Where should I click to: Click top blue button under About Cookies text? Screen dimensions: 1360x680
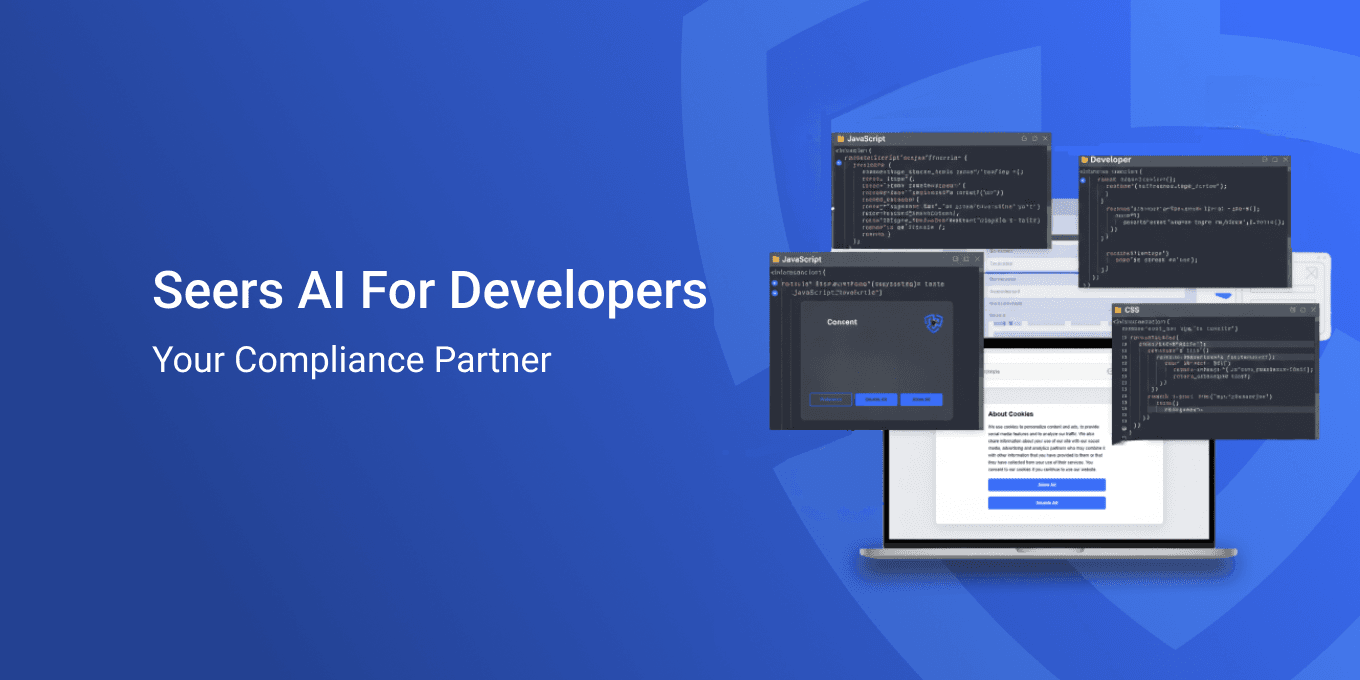(x=1046, y=485)
